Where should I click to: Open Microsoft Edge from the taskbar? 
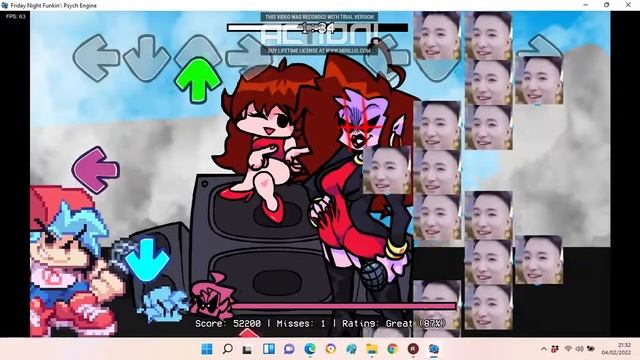coord(310,349)
